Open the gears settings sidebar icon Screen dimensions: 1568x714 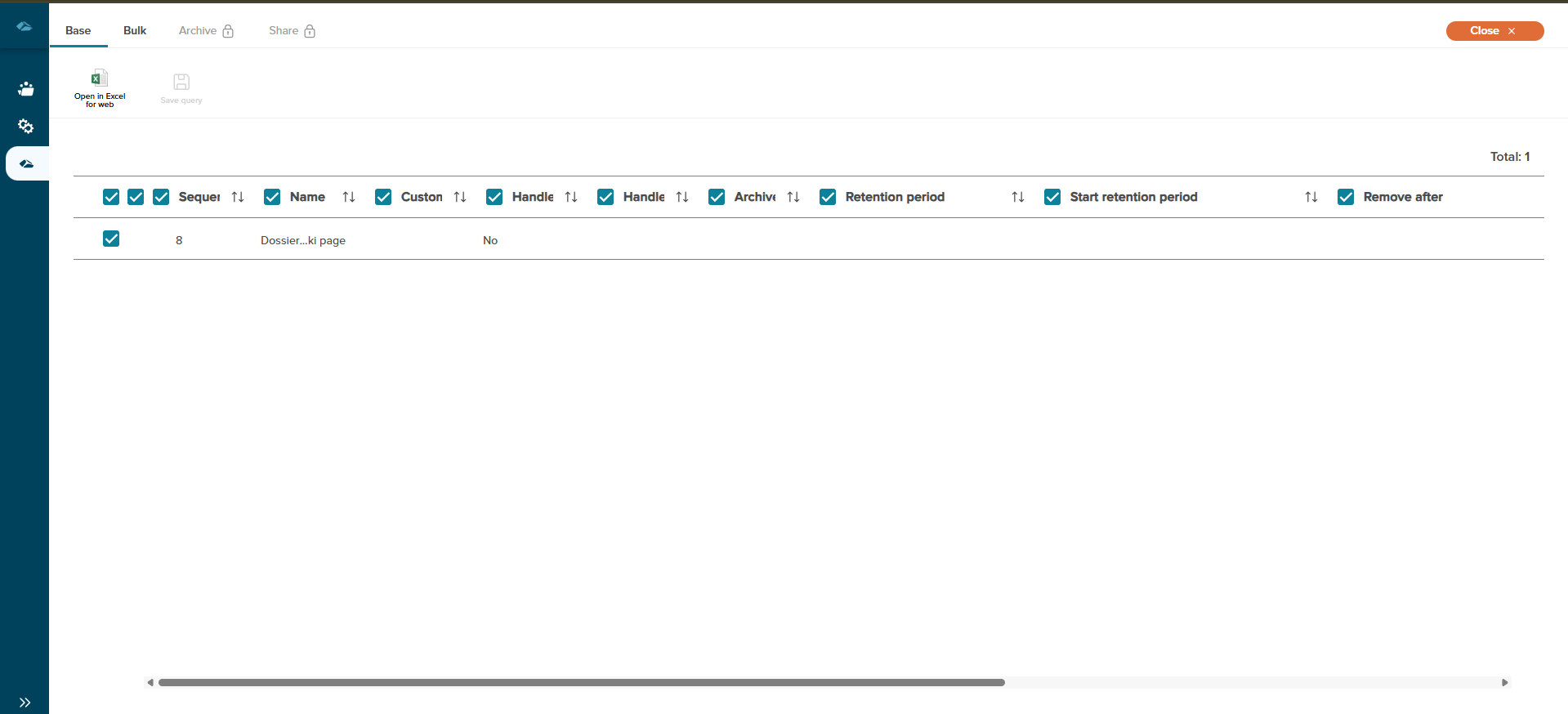[x=25, y=126]
